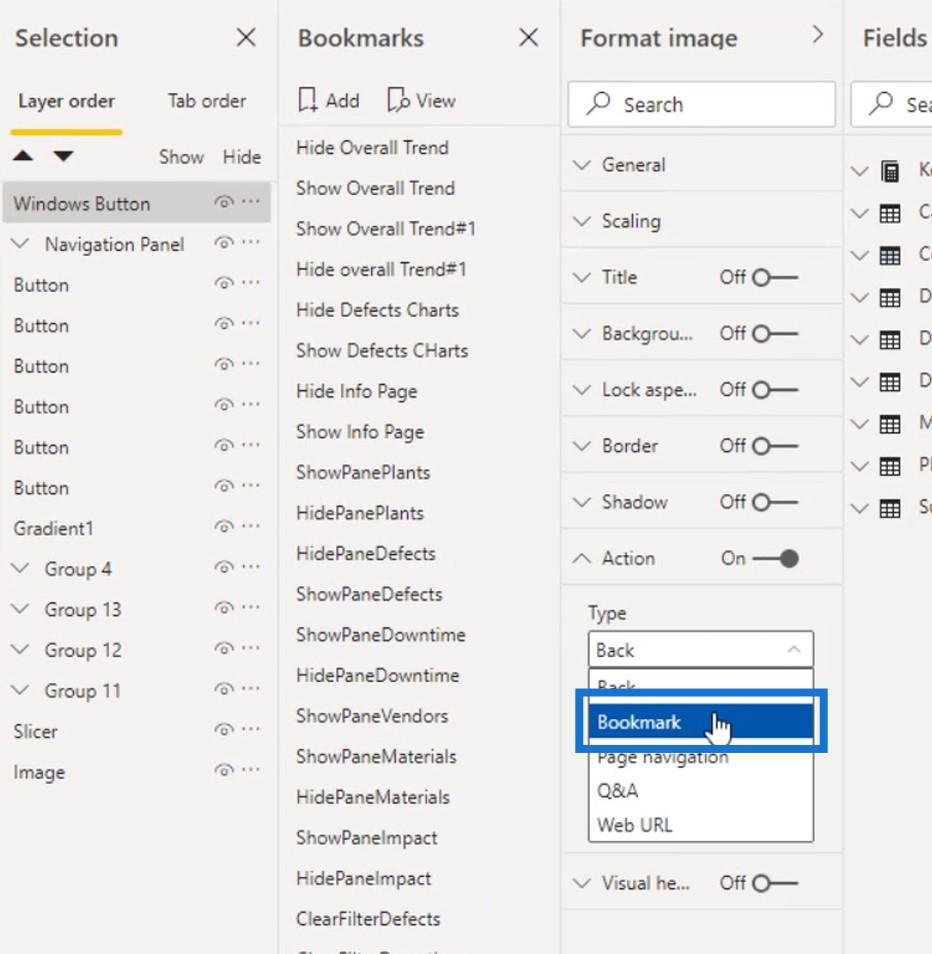Toggle visibility of Gradient1 layer
This screenshot has height=954, width=932.
pos(224,527)
